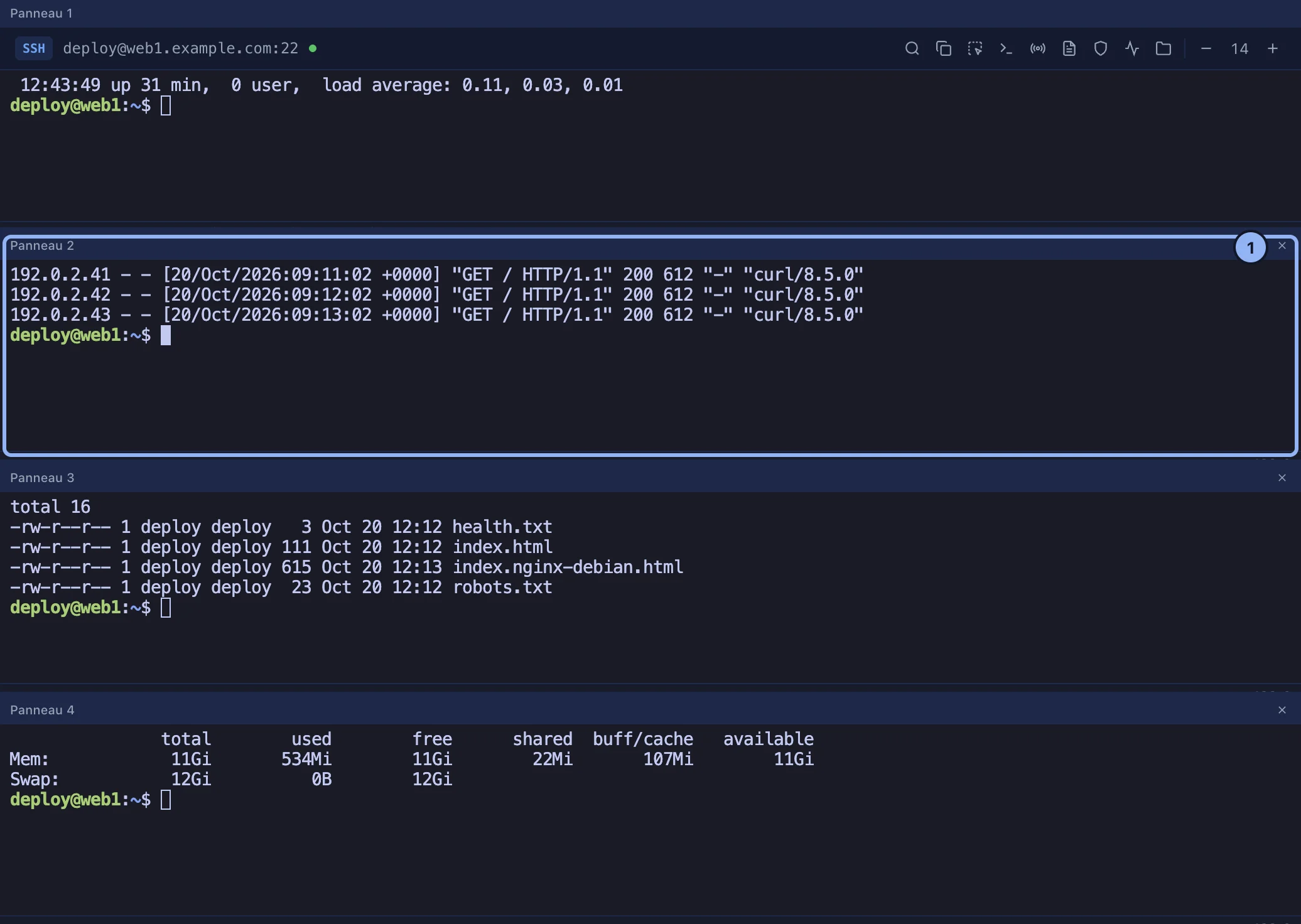Image resolution: width=1301 pixels, height=924 pixels.
Task: Click the copy icon in toolbar
Action: 943,48
